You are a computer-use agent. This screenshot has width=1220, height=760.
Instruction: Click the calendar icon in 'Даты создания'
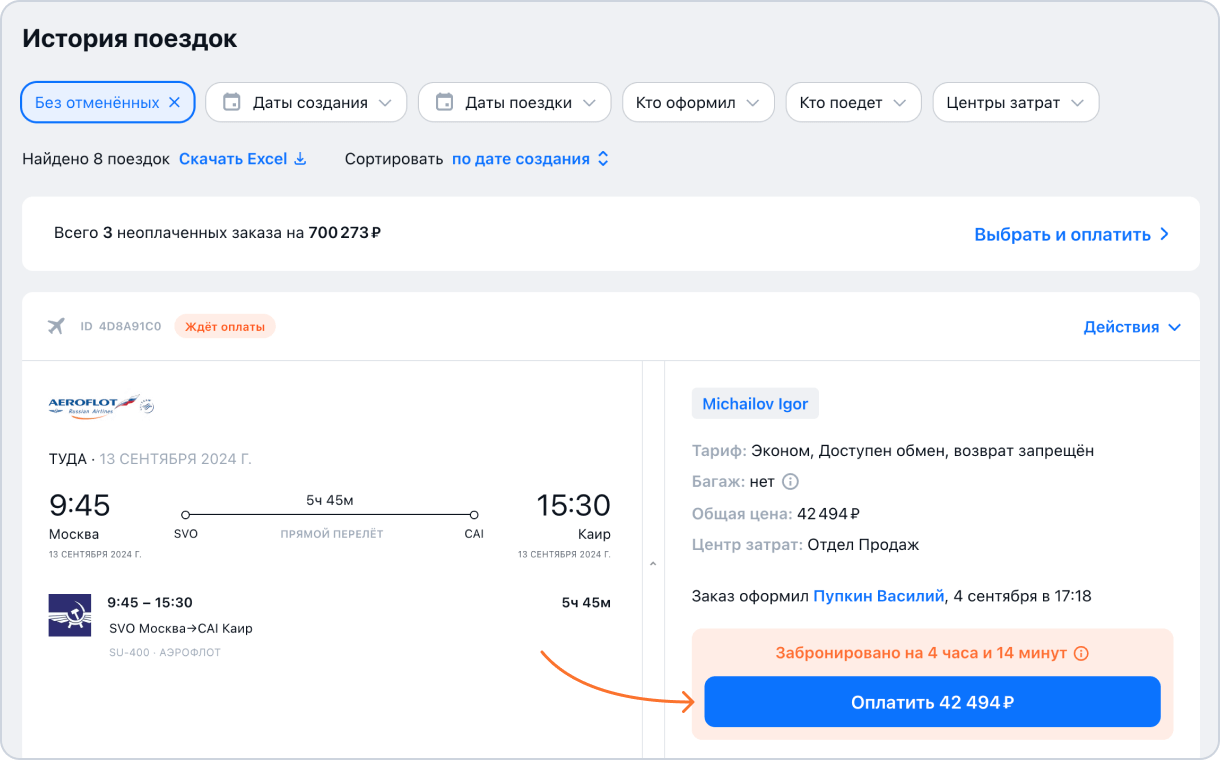[x=231, y=102]
